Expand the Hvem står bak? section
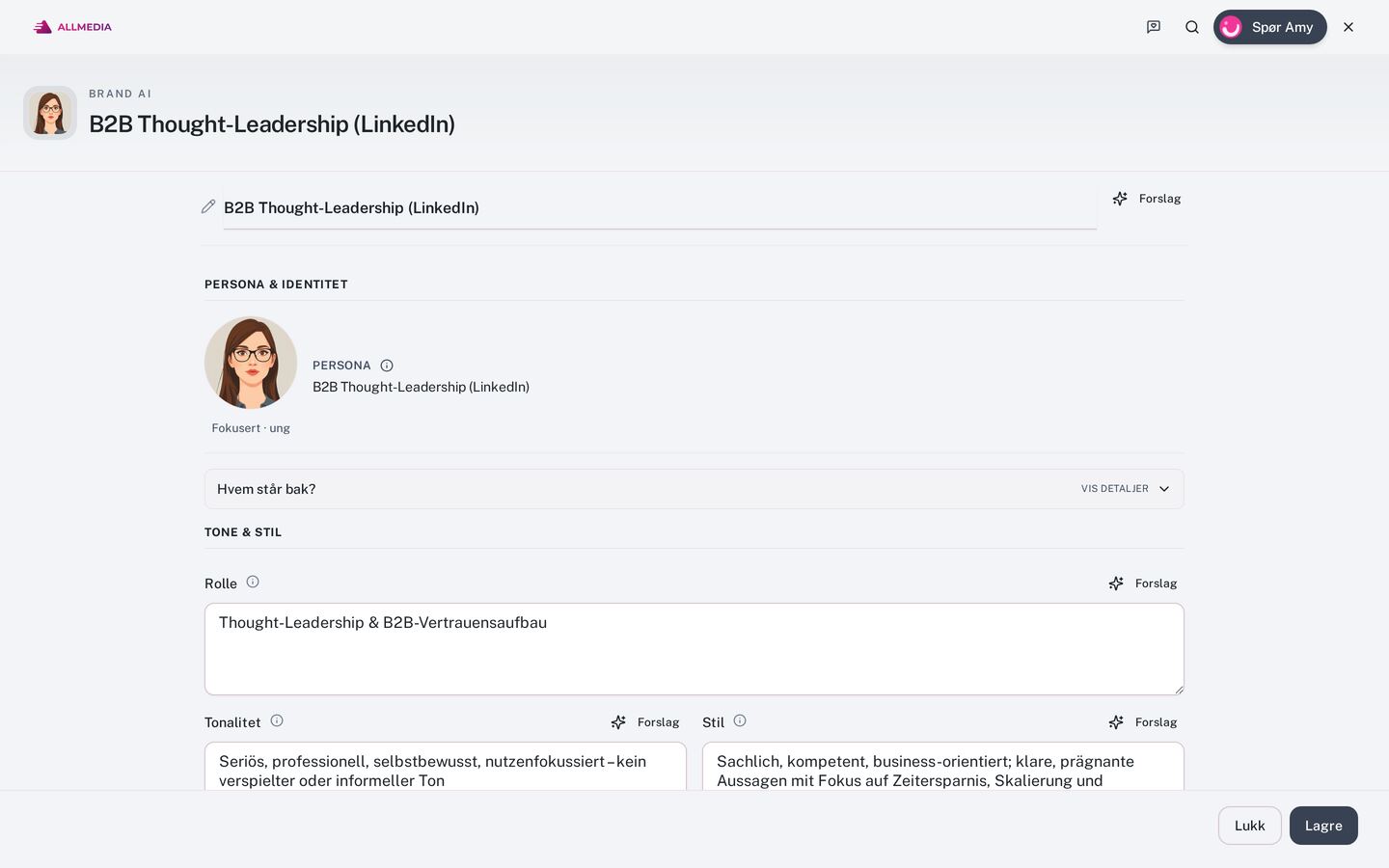The width and height of the screenshot is (1389, 868). [x=694, y=489]
